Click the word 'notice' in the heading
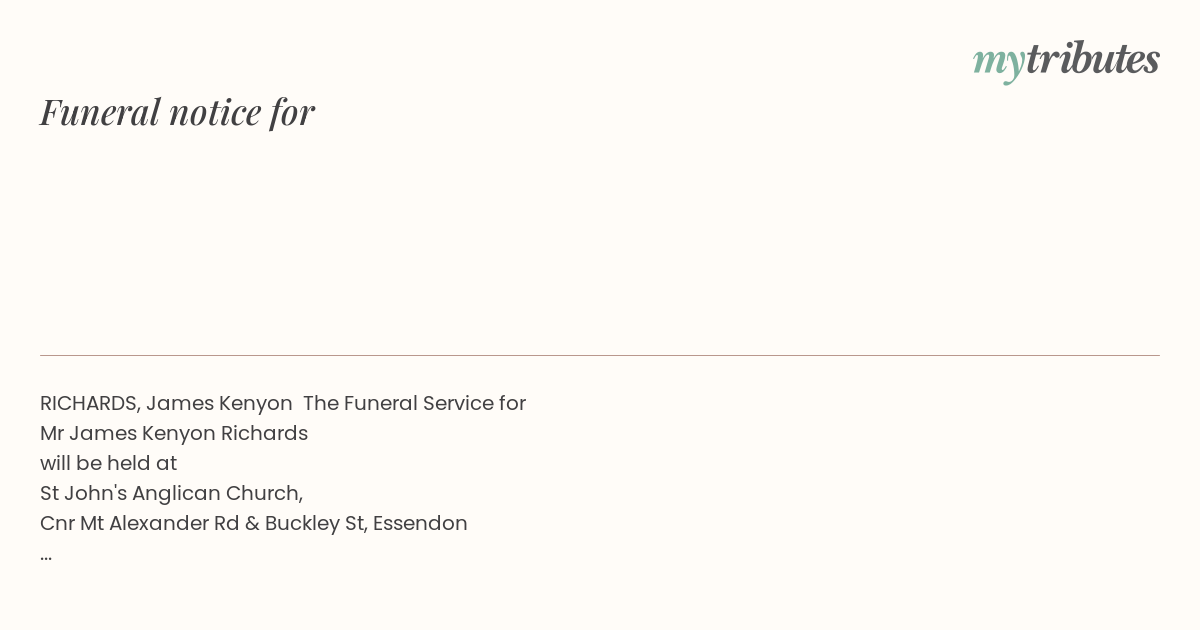 point(215,112)
